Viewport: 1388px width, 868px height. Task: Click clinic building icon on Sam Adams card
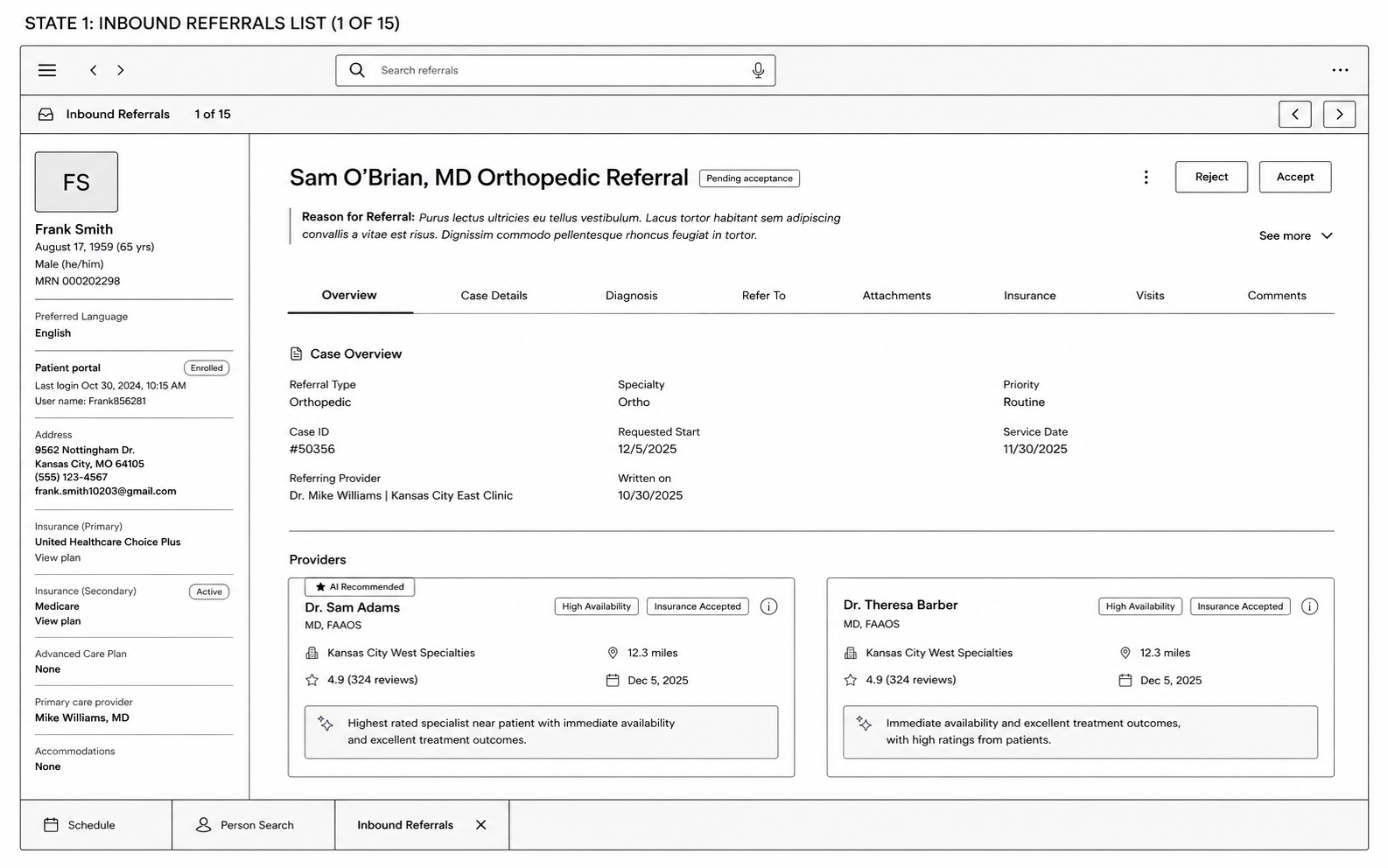click(312, 653)
